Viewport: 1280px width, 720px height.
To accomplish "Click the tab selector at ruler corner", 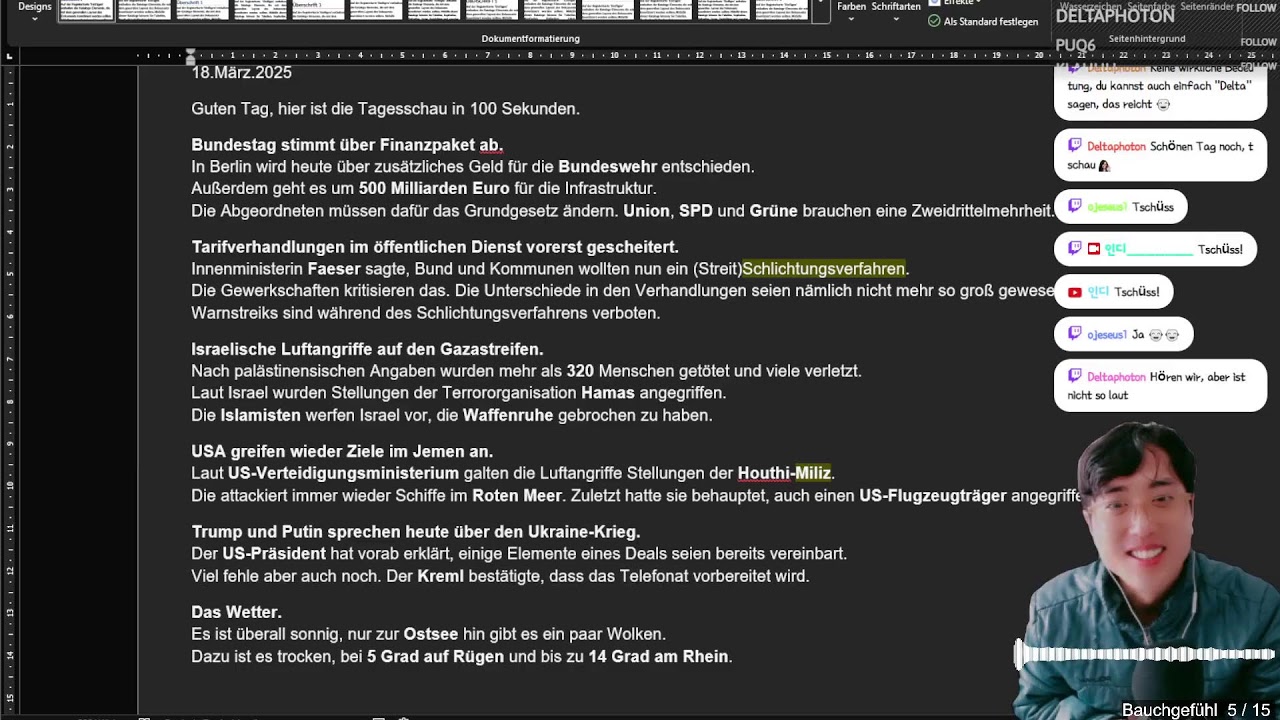I will 10,55.
